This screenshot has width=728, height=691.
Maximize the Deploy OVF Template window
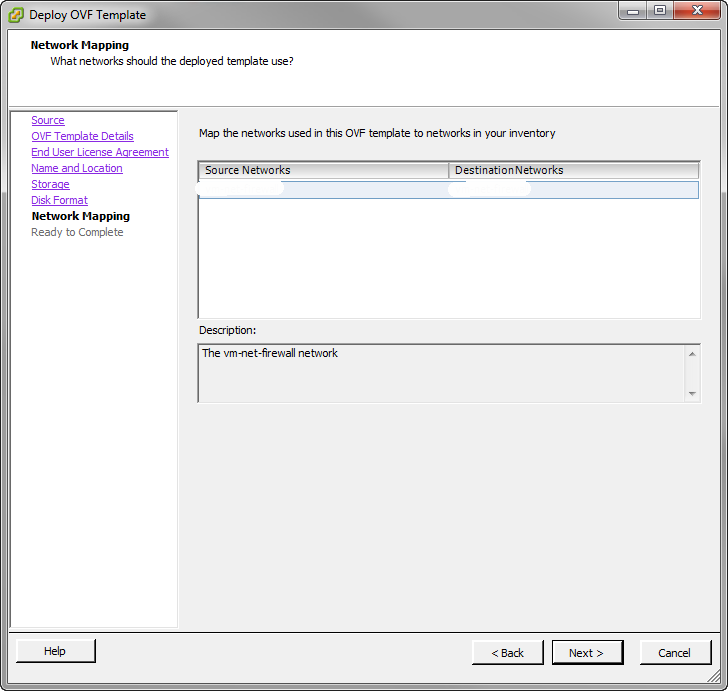659,11
